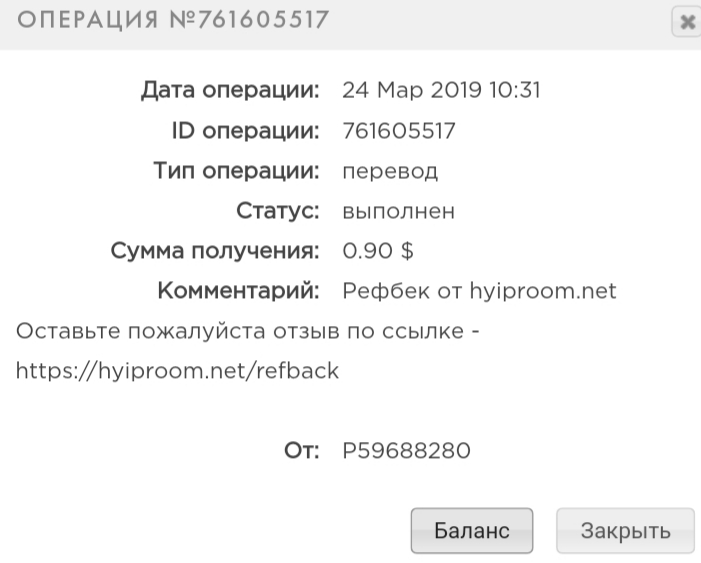The height and width of the screenshot is (563, 701).
Task: Click the status value выполнен
Action: point(399,212)
